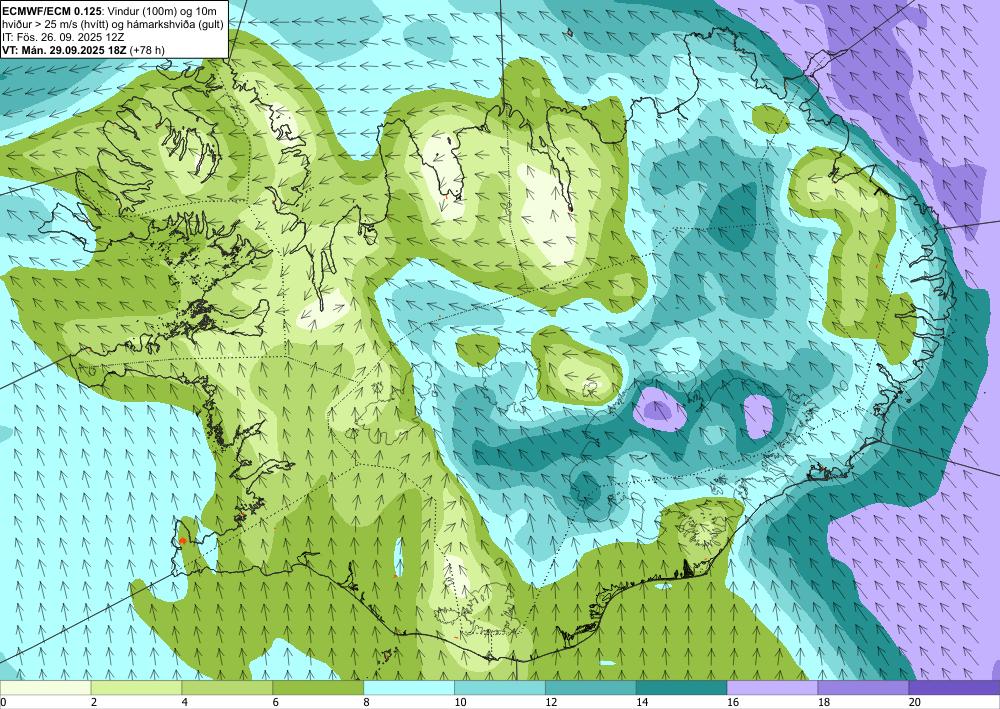This screenshot has height=709, width=1000.
Task: Click the legend tick label '2'
Action: [94, 702]
